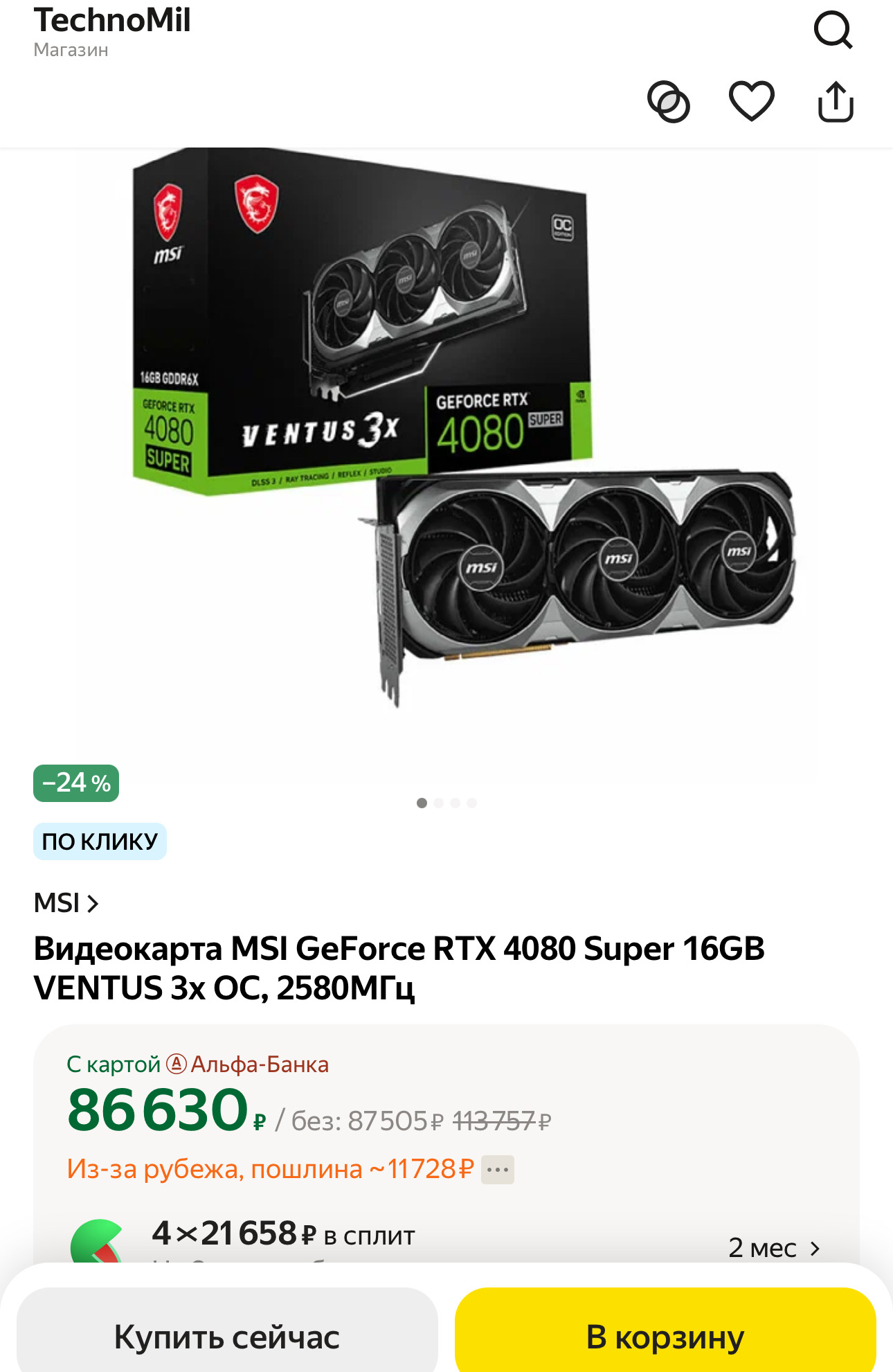Screen dimensions: 893x1372
Task: Open the TechnoMil store page
Action: (111, 30)
